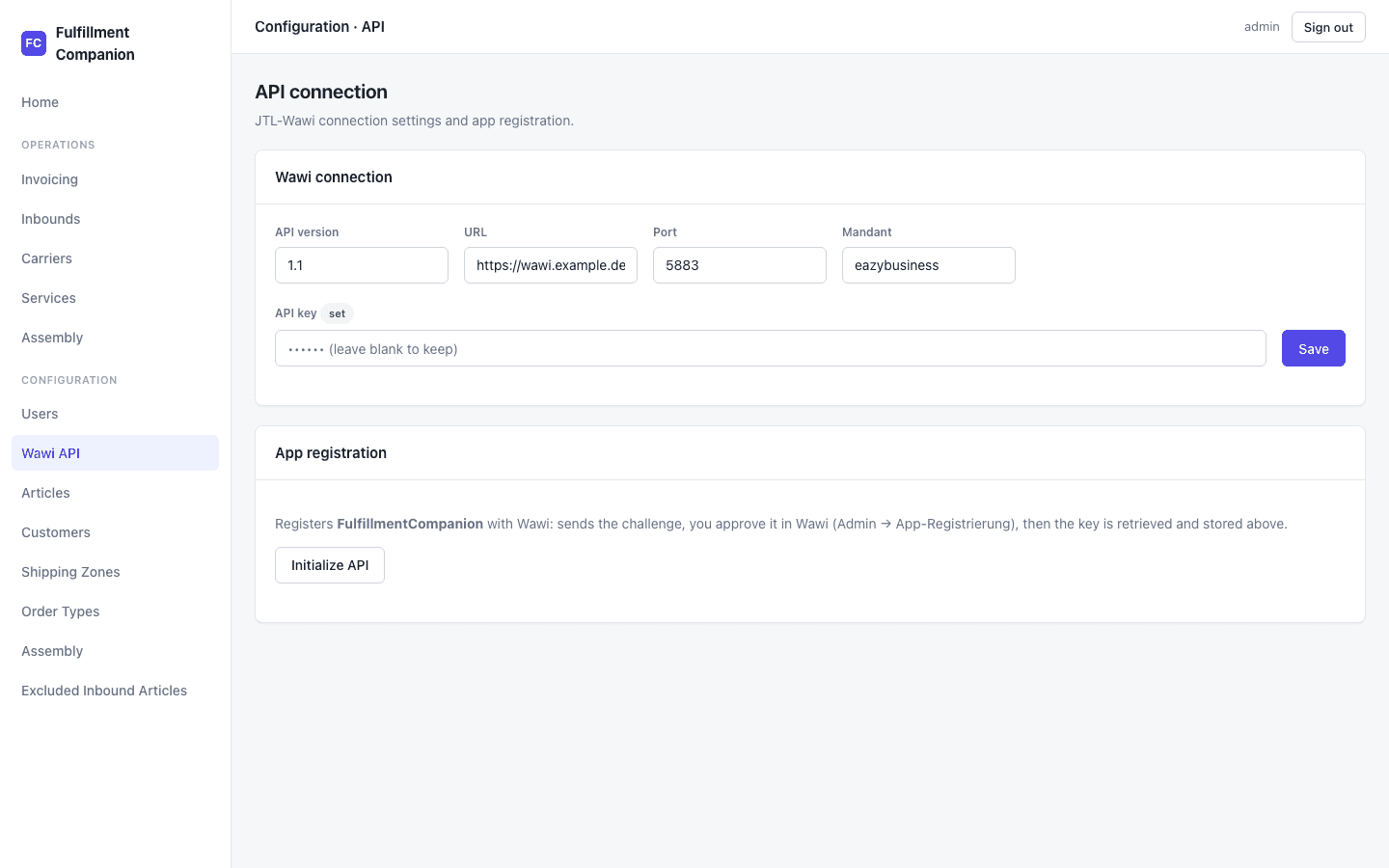This screenshot has height=868, width=1389.
Task: Click the bold FulfillmentCompanion text
Action: (x=410, y=524)
